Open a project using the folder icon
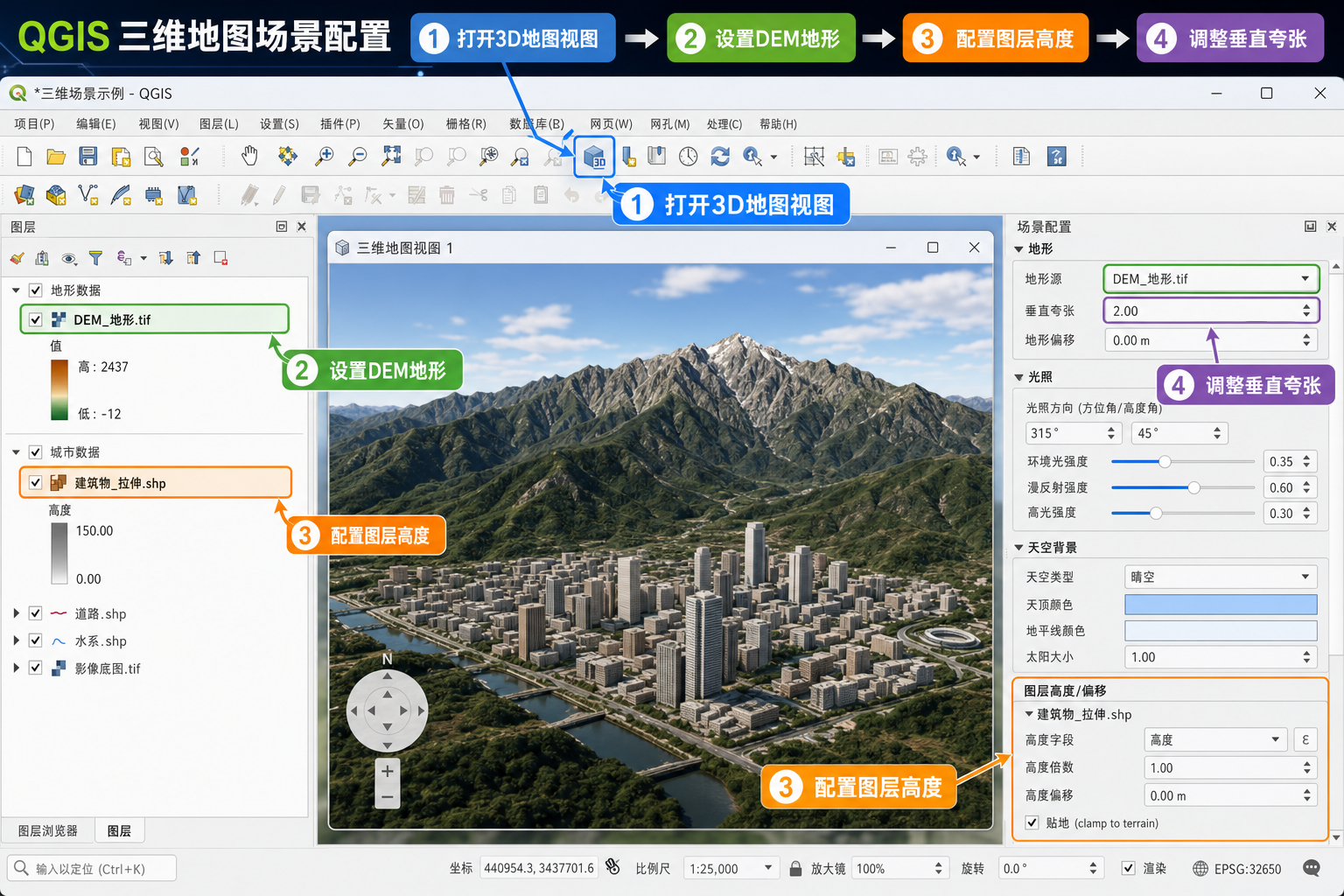The width and height of the screenshot is (1344, 896). point(56,157)
